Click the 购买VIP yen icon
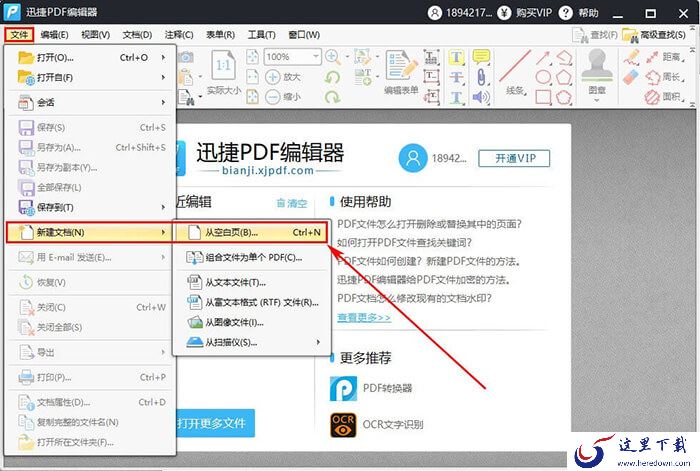700x471 pixels. tap(504, 13)
